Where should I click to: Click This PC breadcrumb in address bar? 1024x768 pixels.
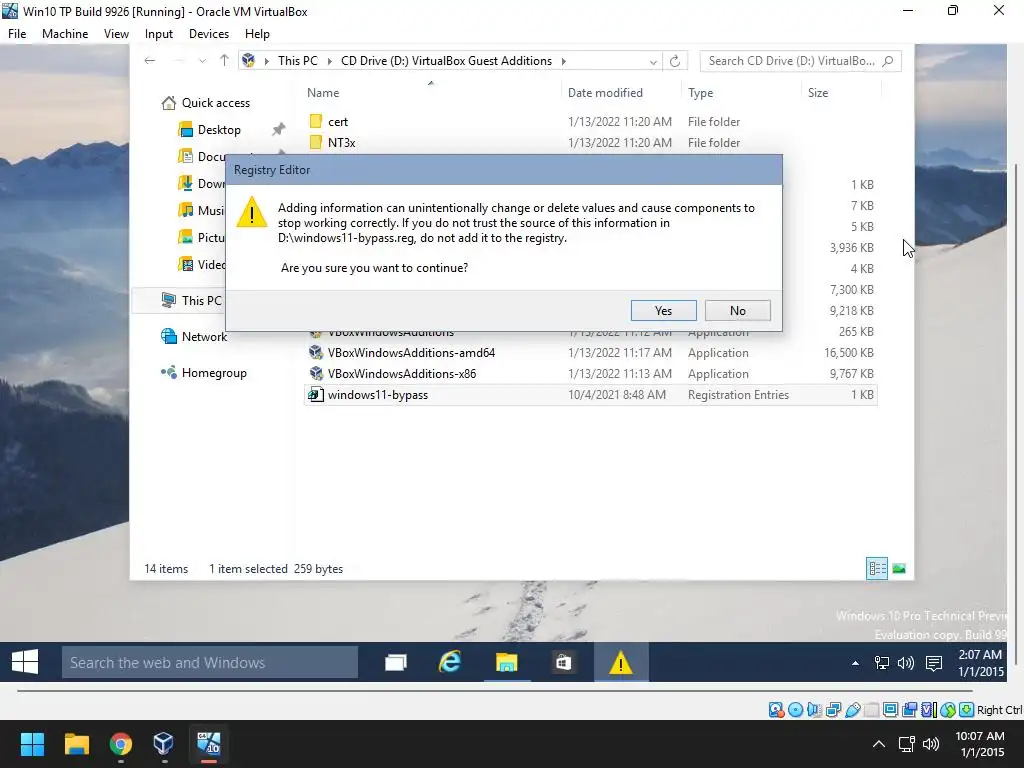298,61
